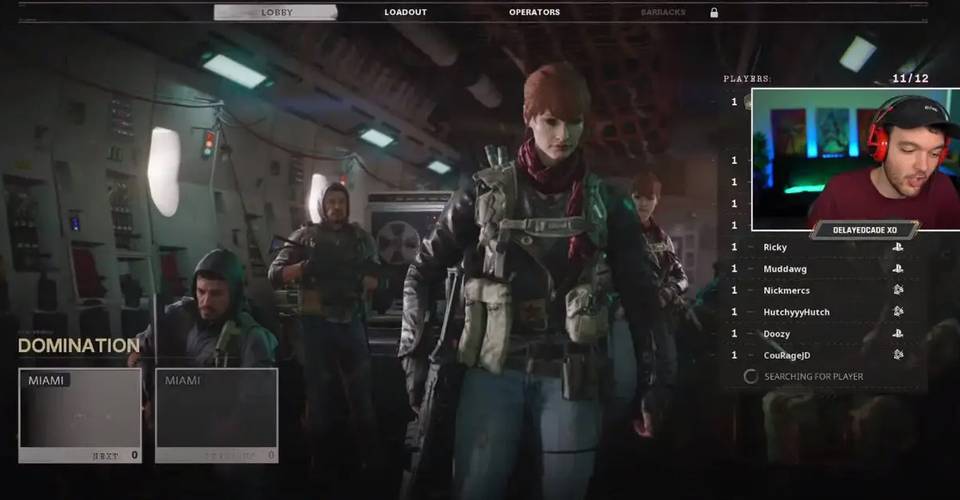Screen dimensions: 960x500
Task: Click the 11/12 player count
Action: [x=910, y=78]
